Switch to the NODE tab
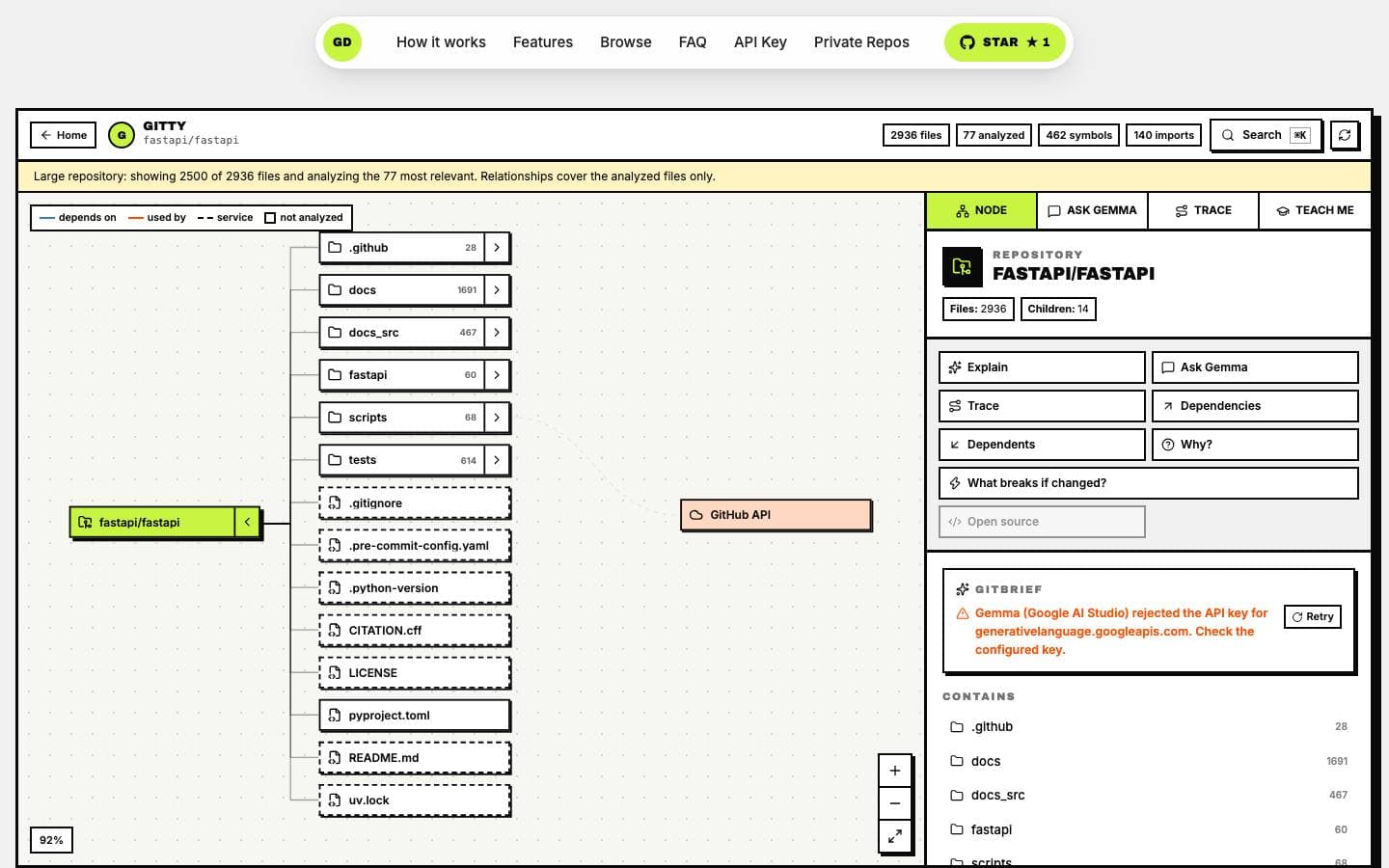Image resolution: width=1389 pixels, height=868 pixels. pyautogui.click(x=981, y=210)
